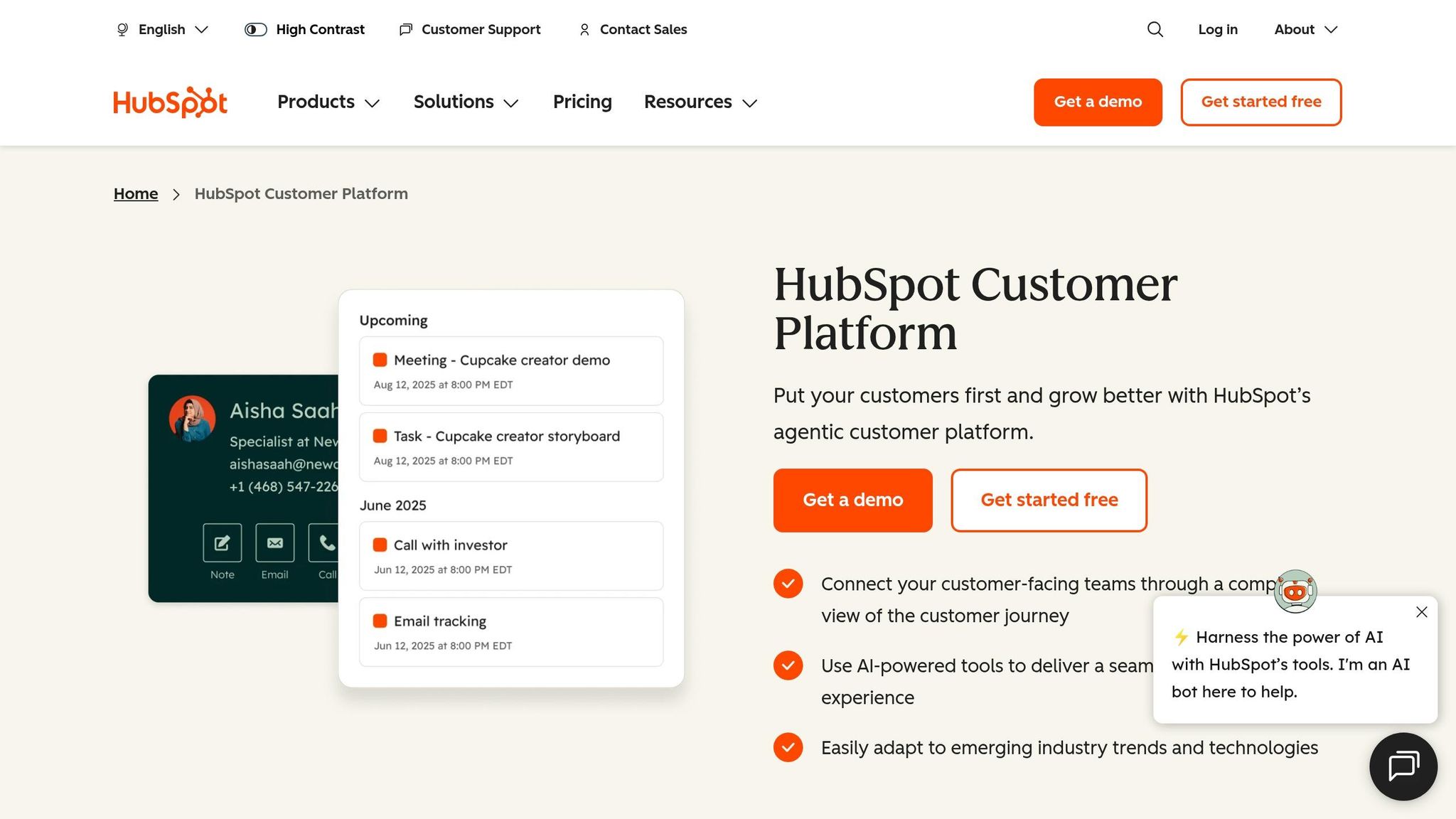This screenshot has height=819, width=1456.
Task: Click the AI bot message 'Harness the power of AI'
Action: pyautogui.click(x=1290, y=664)
